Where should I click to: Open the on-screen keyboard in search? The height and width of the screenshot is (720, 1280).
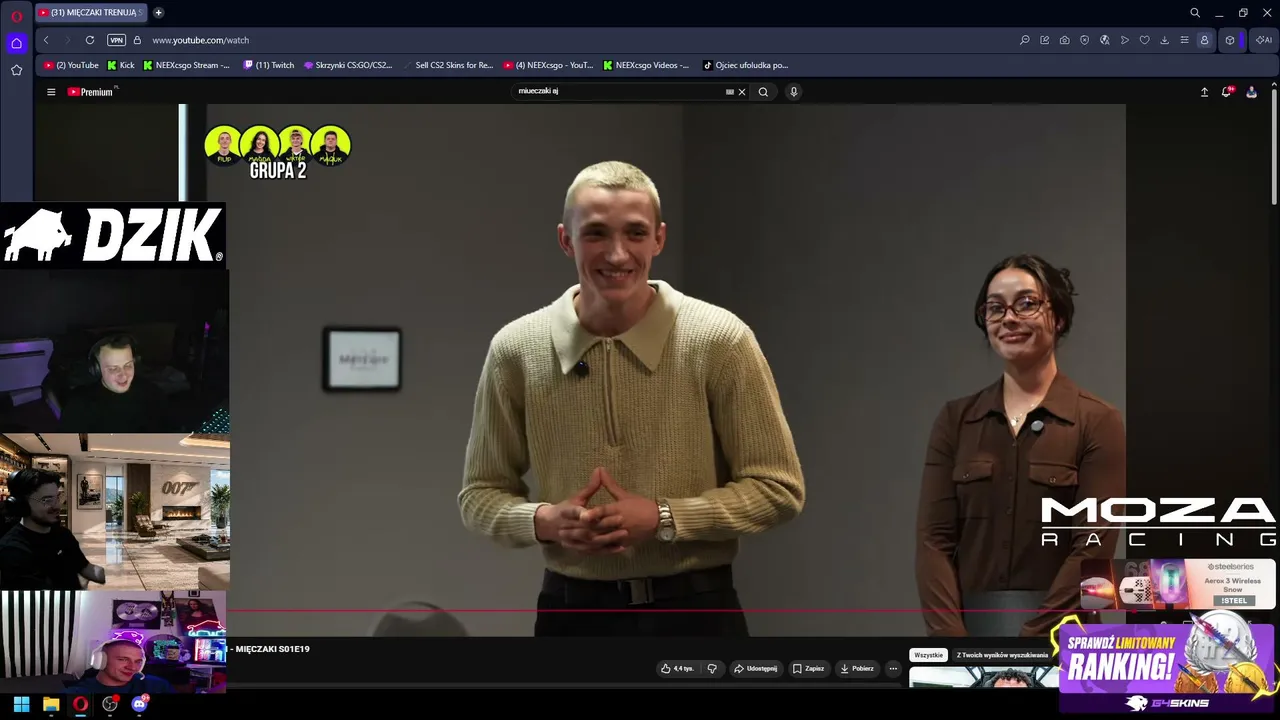[x=730, y=92]
